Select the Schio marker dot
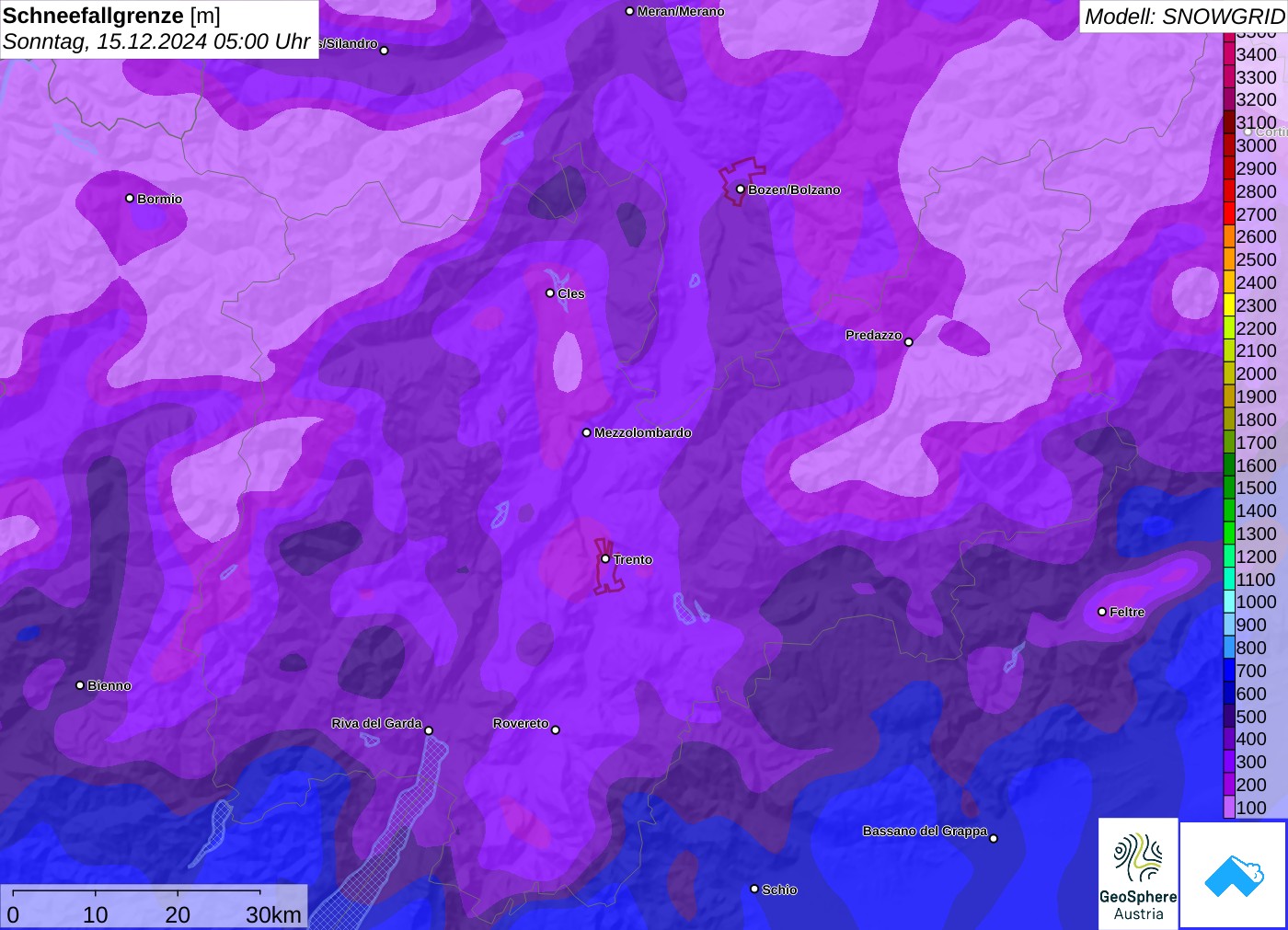Screen dimensions: 1288x930 pyautogui.click(x=754, y=890)
